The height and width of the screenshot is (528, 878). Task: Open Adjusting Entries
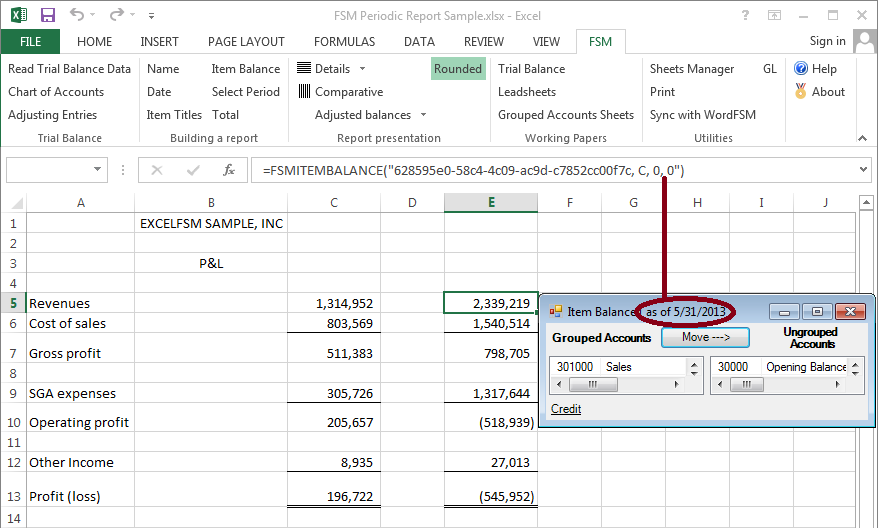pos(52,115)
